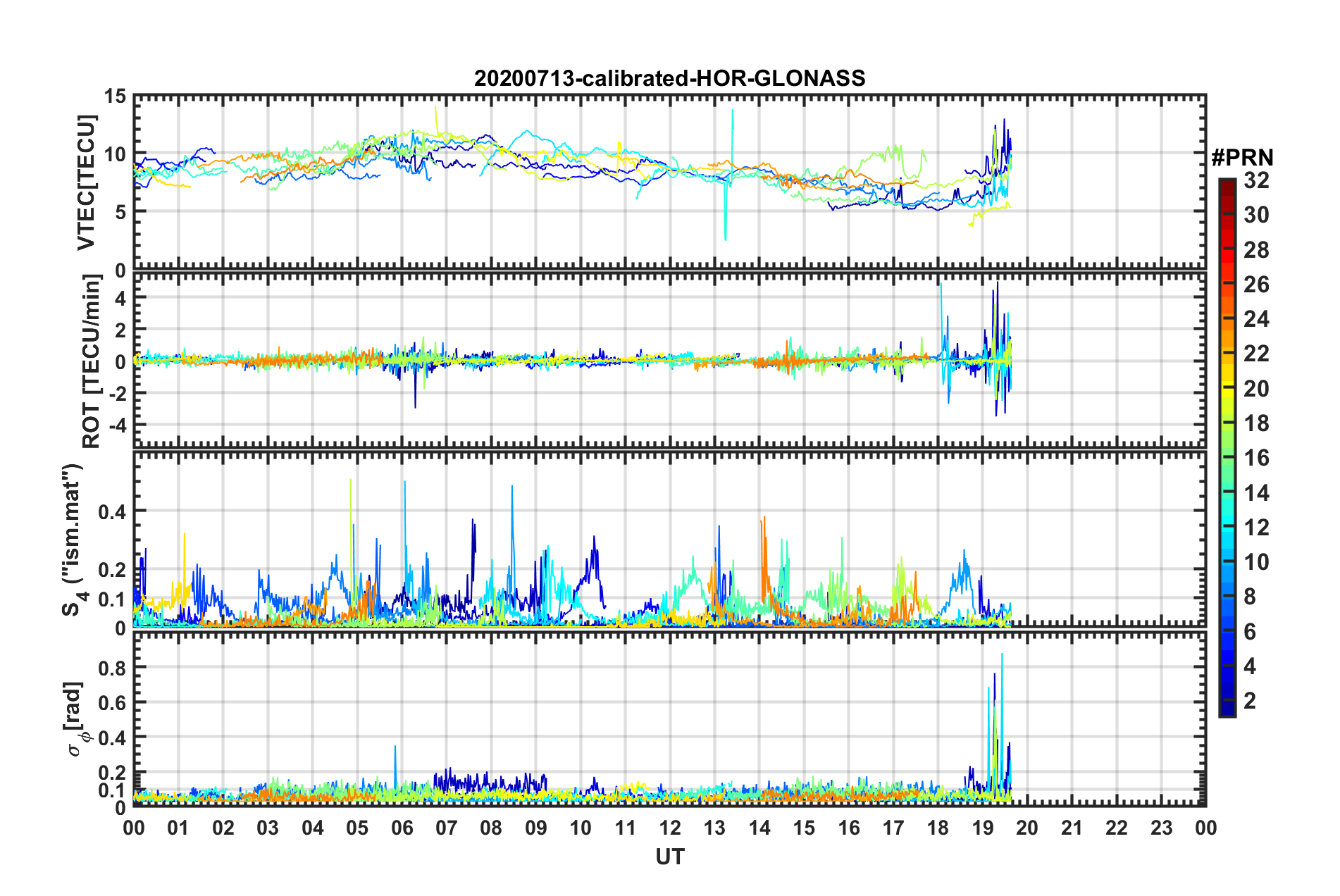Select colorbar tick label 4
1340x896 pixels.
(x=1250, y=666)
